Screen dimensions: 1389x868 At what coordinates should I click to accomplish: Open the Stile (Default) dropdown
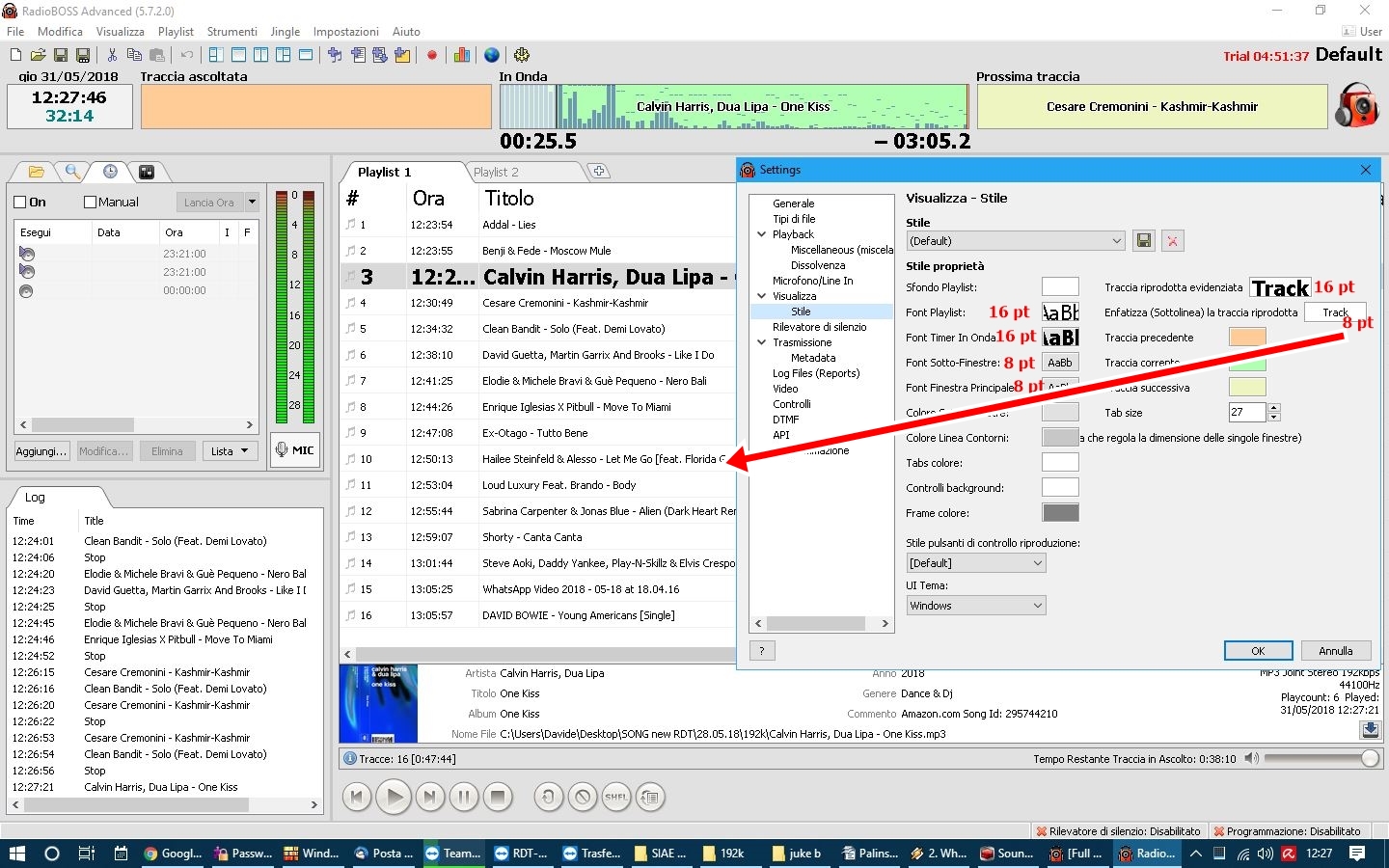click(1015, 241)
